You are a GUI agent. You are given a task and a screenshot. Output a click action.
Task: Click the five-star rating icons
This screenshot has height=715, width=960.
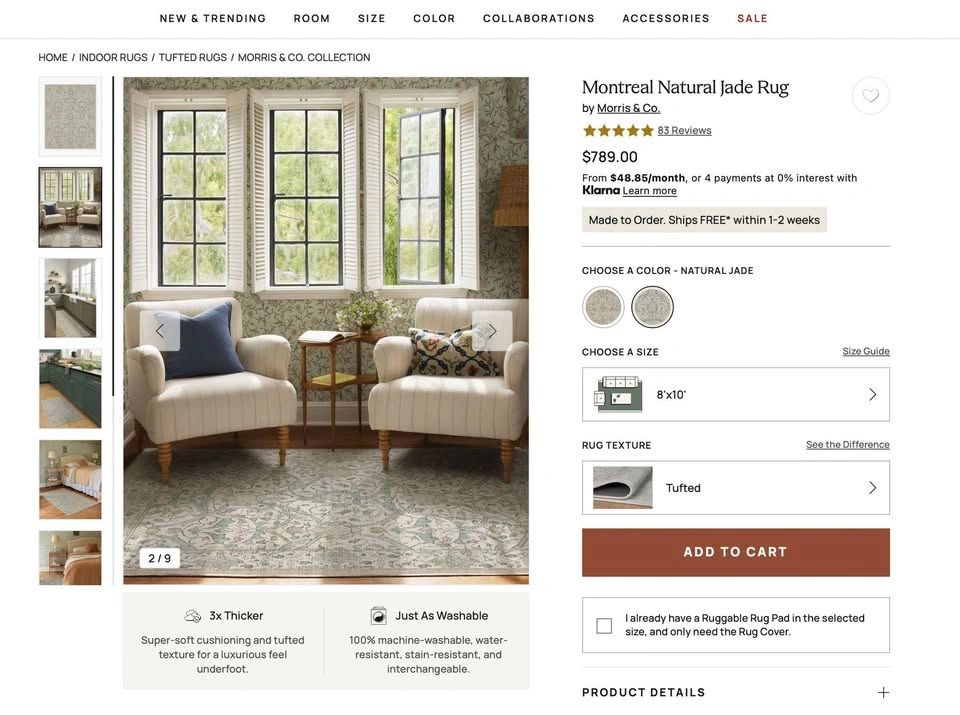(x=618, y=130)
